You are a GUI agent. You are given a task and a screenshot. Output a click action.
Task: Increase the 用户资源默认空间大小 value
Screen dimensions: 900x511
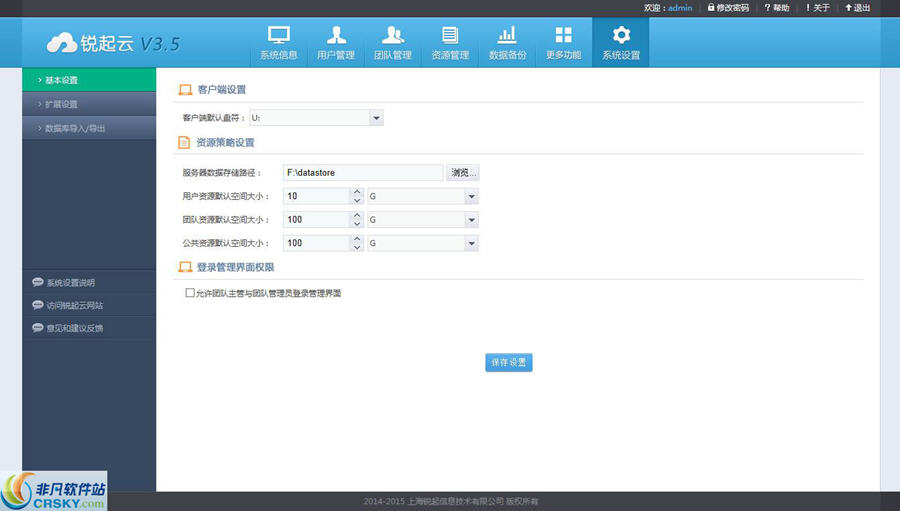pyautogui.click(x=357, y=192)
